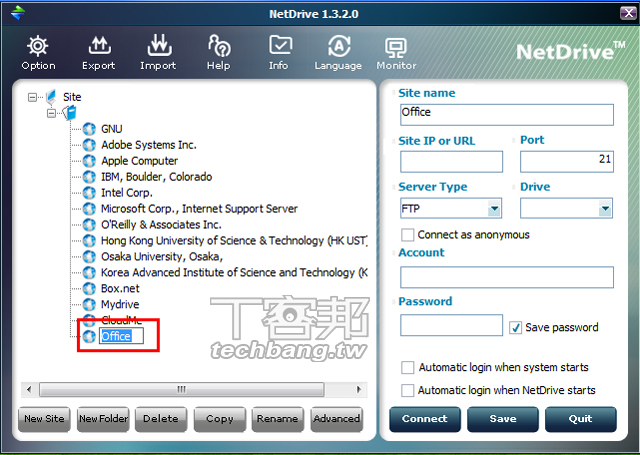640x455 pixels.
Task: Enable Automatic login when NetDrive starts
Action: 407,390
